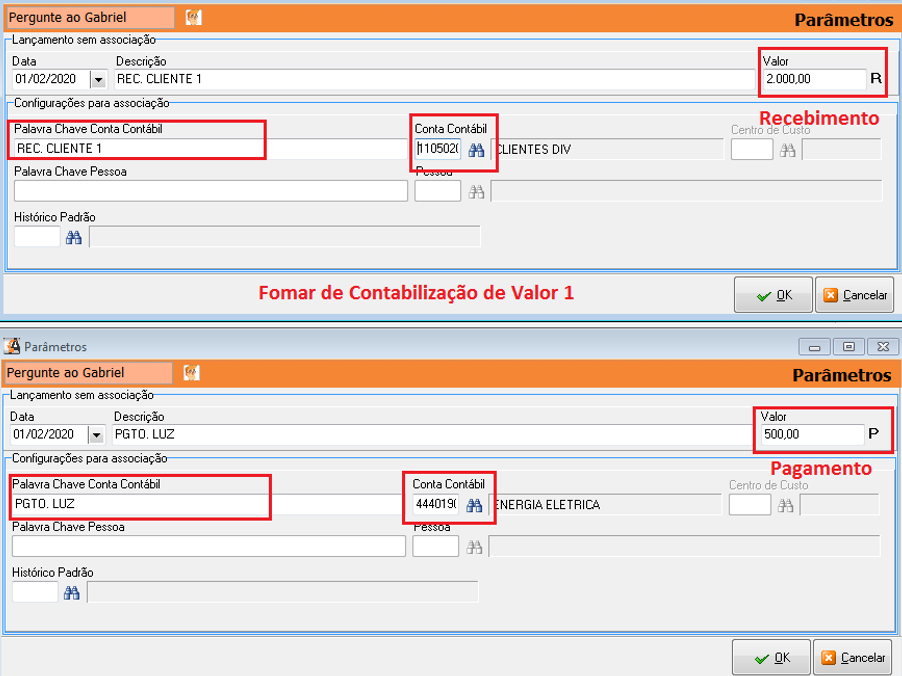Click Cancelar in the PGTO. LUZ dialog
Screen dimensions: 902x676
coord(852,658)
